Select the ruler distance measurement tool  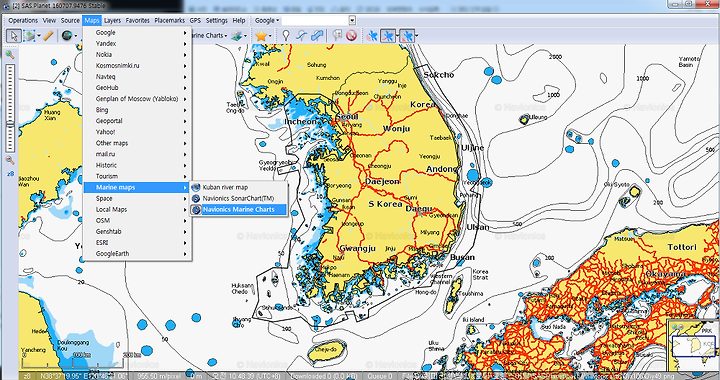coord(48,35)
